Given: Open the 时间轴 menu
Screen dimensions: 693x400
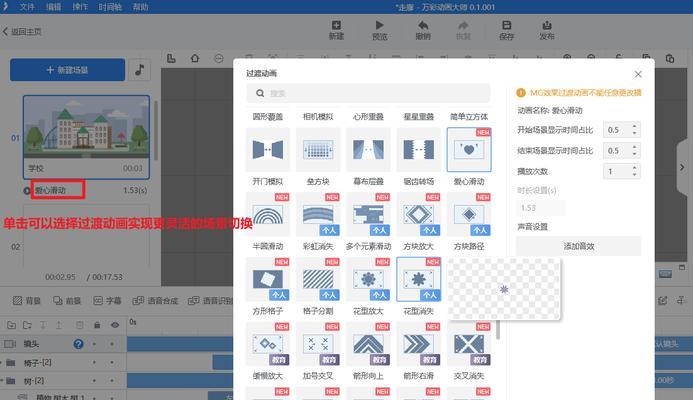Looking at the screenshot, I should pyautogui.click(x=110, y=7).
